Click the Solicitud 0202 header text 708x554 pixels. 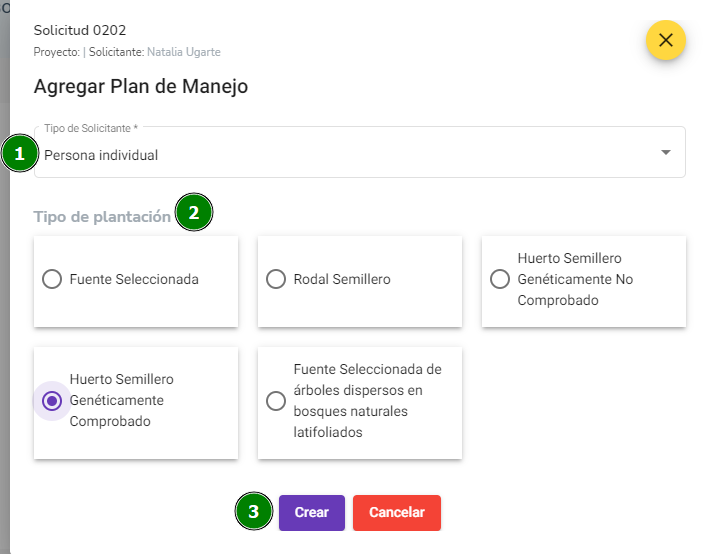[x=80, y=30]
